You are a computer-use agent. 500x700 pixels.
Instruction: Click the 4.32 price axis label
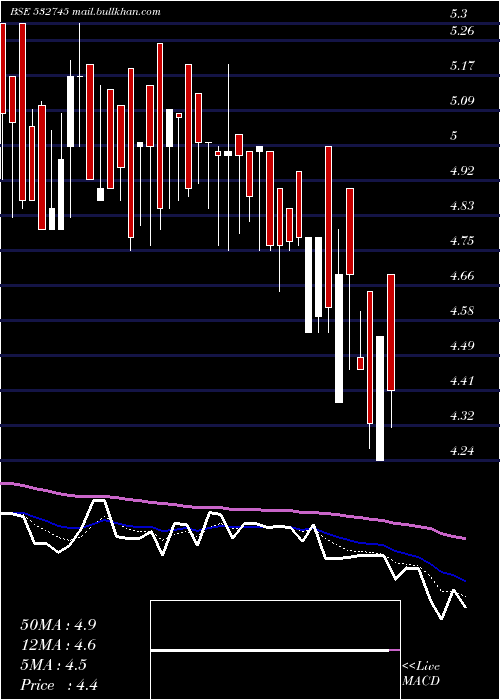coord(462,416)
